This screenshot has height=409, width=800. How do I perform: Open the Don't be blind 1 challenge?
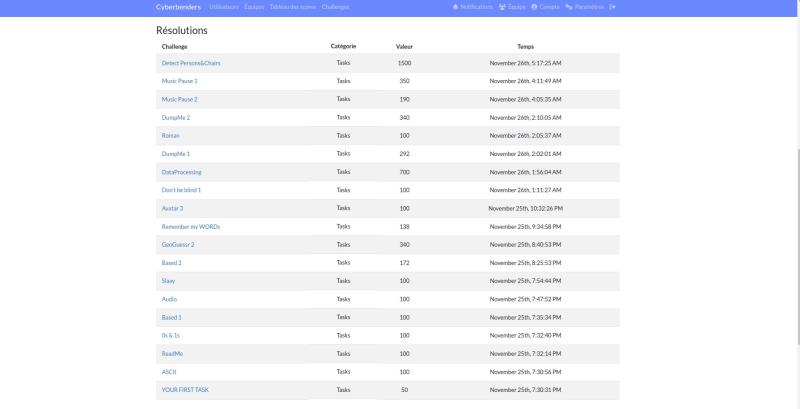pyautogui.click(x=181, y=190)
